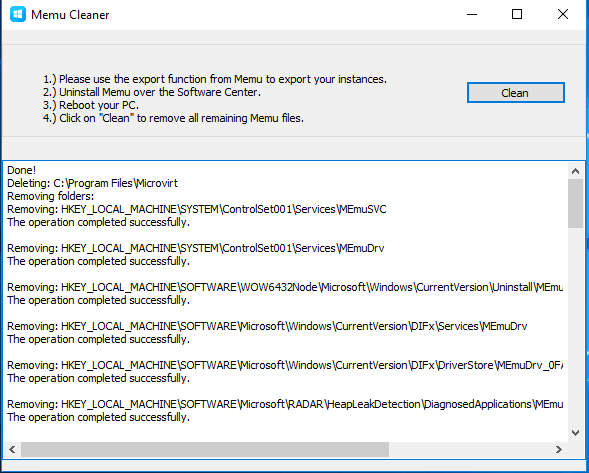Click the horizontal scrollbar track right of thumb
Image resolution: width=589 pixels, height=473 pixels.
pyautogui.click(x=470, y=449)
